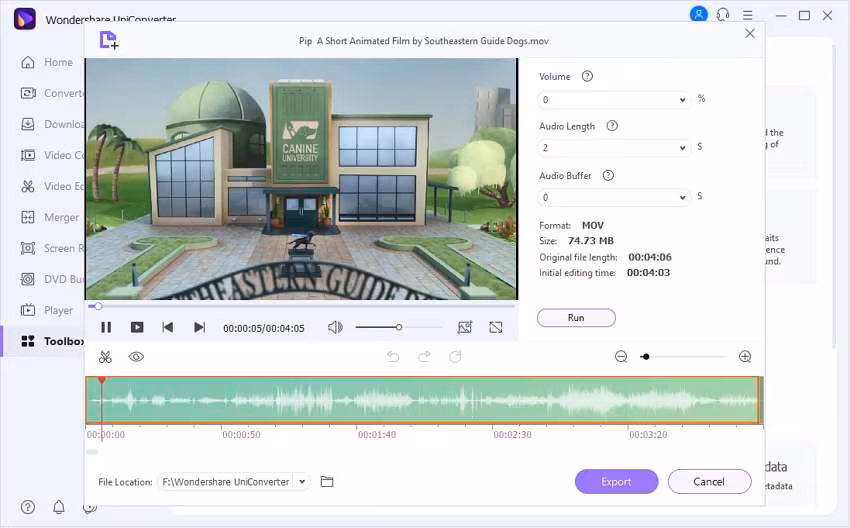Click the 00:02:30 timeline ruler mark
This screenshot has width=850, height=528.
pyautogui.click(x=512, y=435)
